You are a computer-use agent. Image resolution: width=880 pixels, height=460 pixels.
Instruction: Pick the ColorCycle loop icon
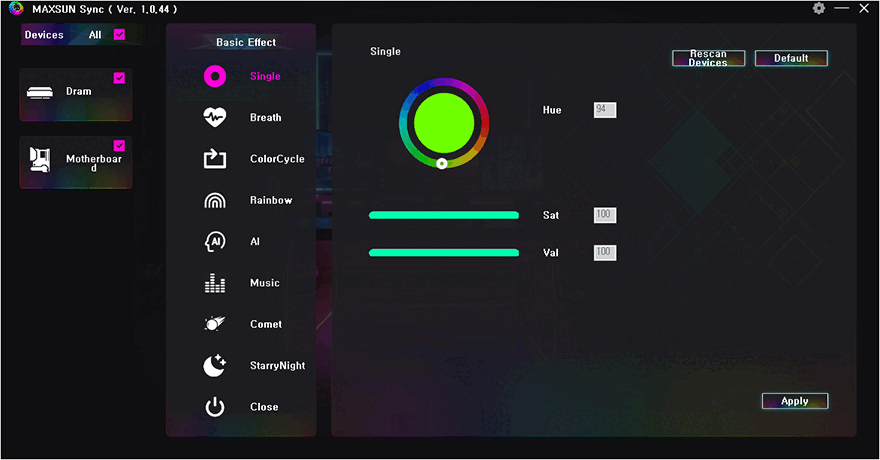(x=214, y=159)
